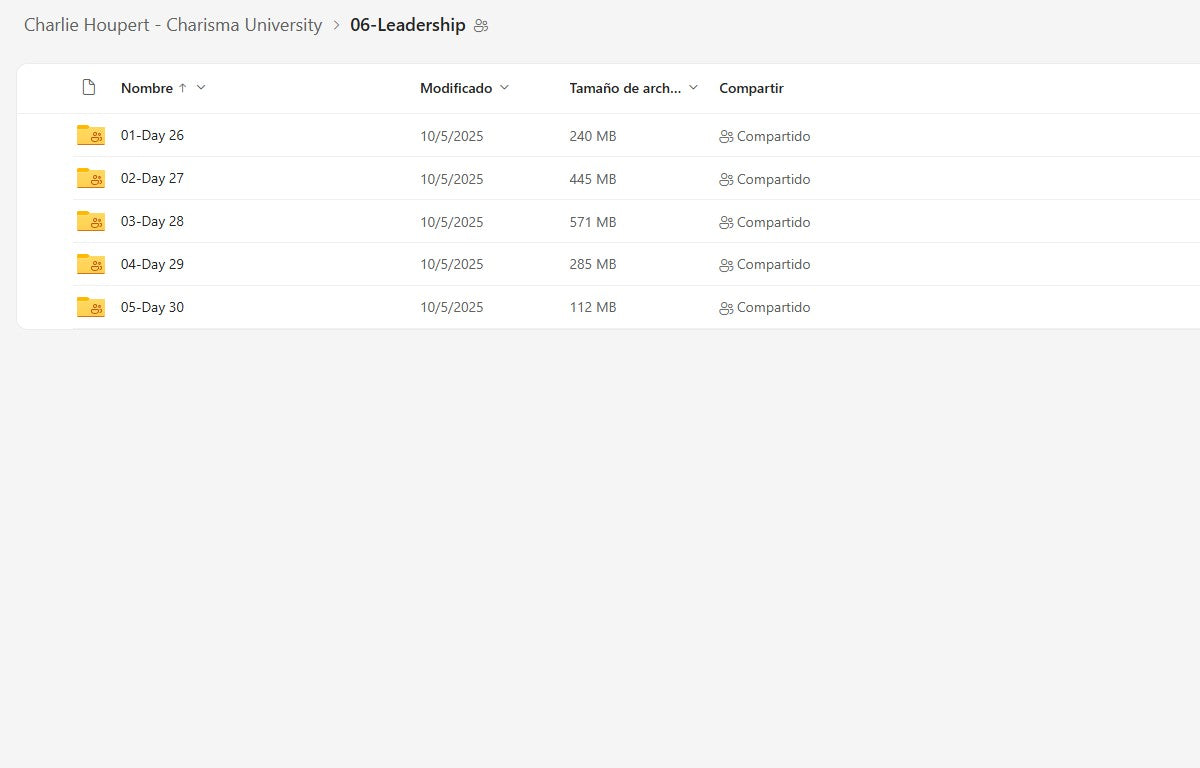Screen dimensions: 1200x768
Task: Open the Modificado column dropdown
Action: (504, 88)
